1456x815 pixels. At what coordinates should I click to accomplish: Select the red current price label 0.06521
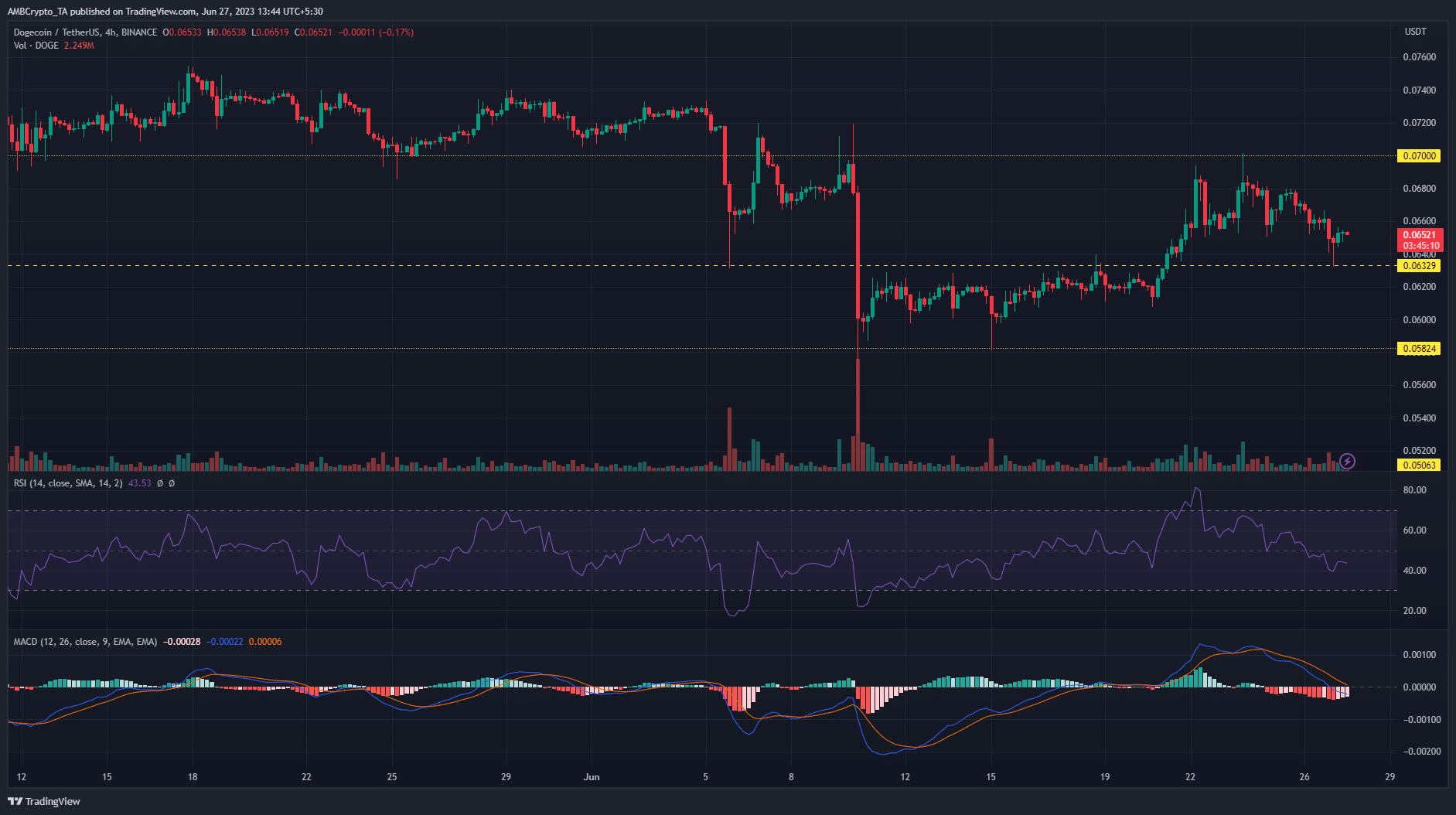point(1420,235)
